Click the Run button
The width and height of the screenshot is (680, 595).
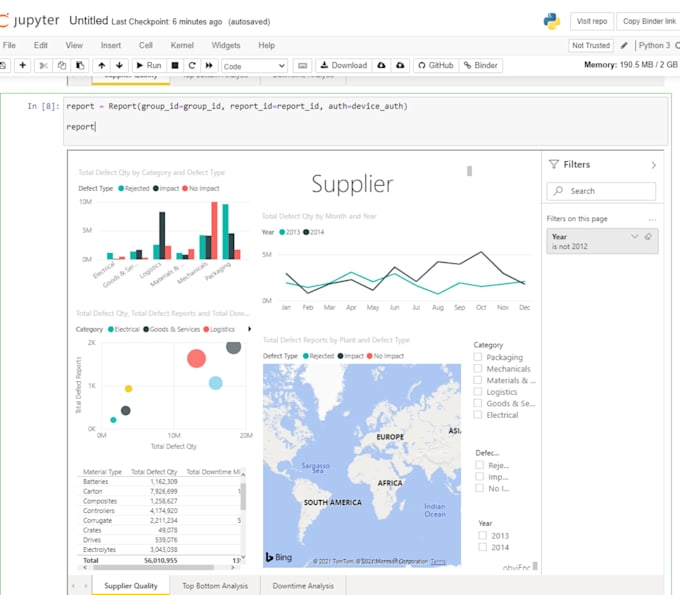tap(148, 65)
